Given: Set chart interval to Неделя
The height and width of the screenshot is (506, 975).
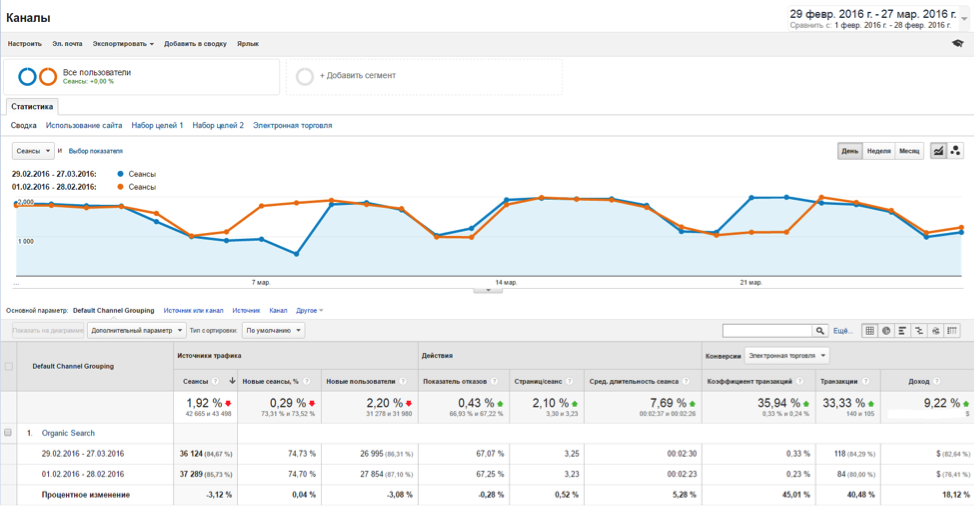Looking at the screenshot, I should pyautogui.click(x=879, y=151).
